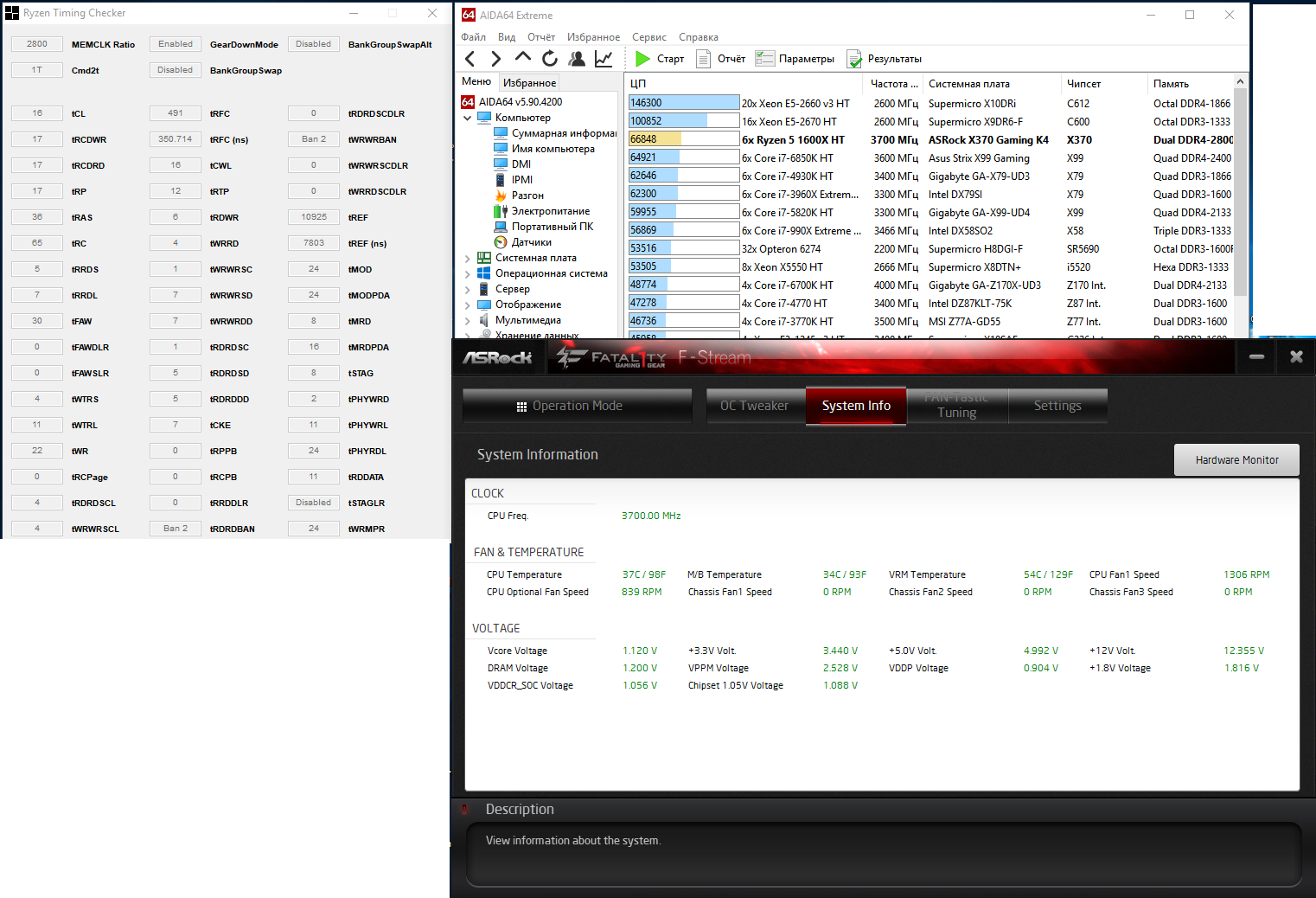Open the OC Tweaker tab in F-Stream
The width and height of the screenshot is (1316, 898).
click(755, 406)
